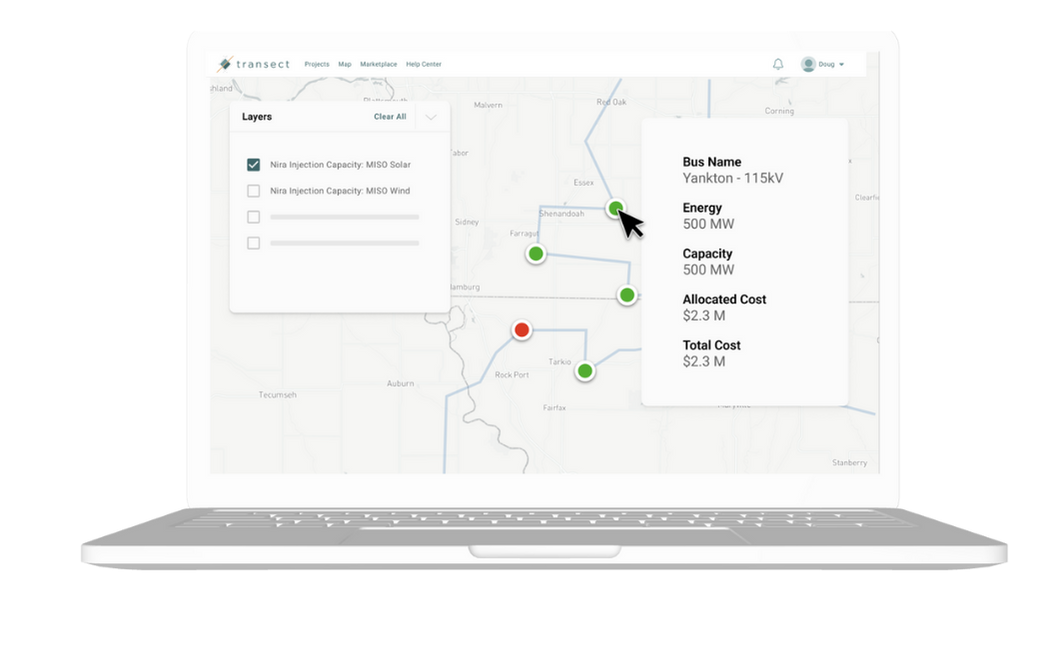The image size is (1057, 671).
Task: Click the 'Yankton - 115kV' value
Action: tap(733, 178)
